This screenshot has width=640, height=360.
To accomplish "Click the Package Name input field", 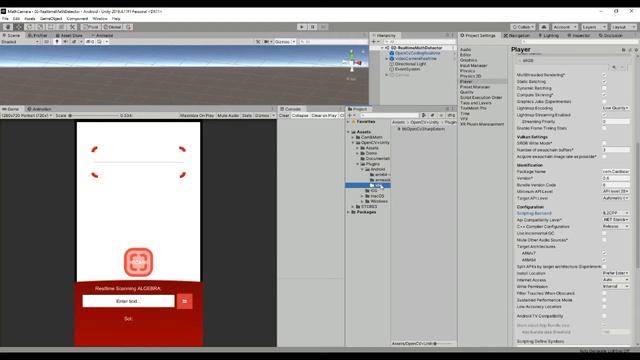I will pyautogui.click(x=616, y=171).
